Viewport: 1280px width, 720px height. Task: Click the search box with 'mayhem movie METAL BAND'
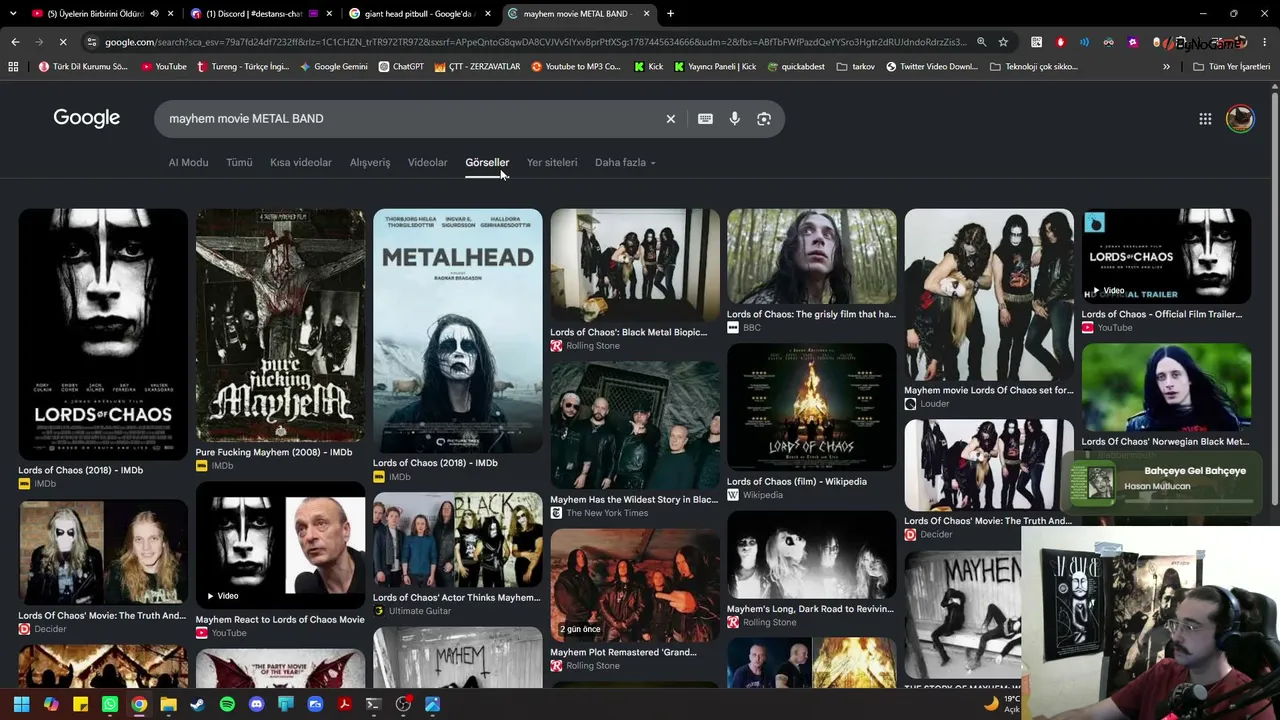click(410, 119)
